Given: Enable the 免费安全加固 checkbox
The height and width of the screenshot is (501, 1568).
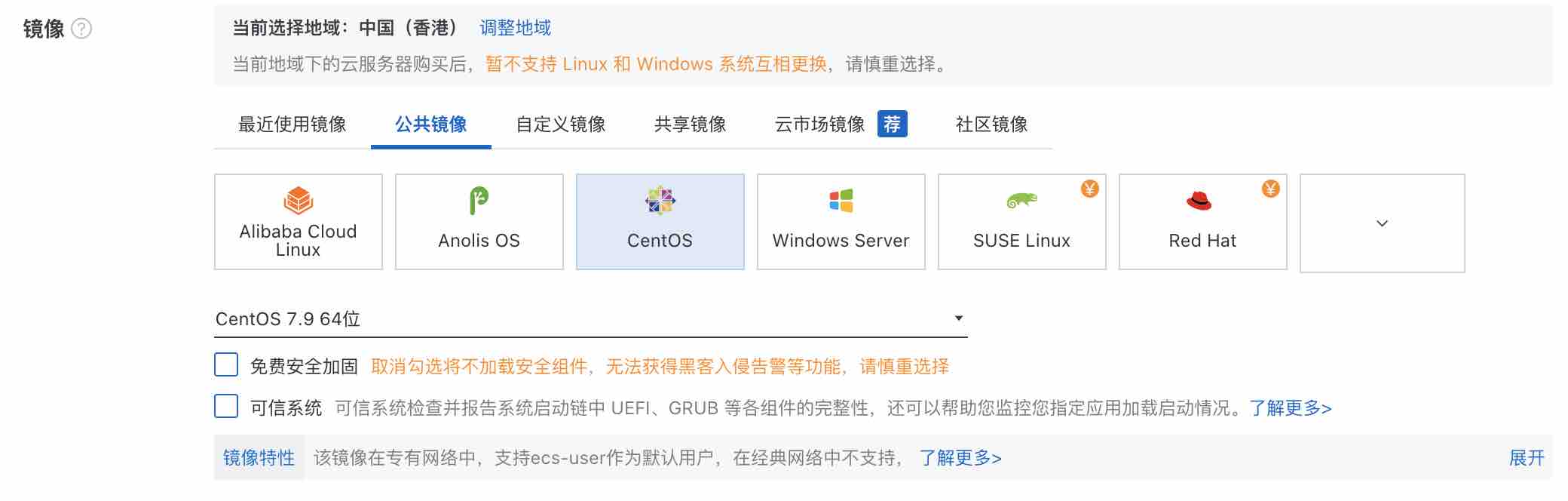Looking at the screenshot, I should pyautogui.click(x=226, y=364).
